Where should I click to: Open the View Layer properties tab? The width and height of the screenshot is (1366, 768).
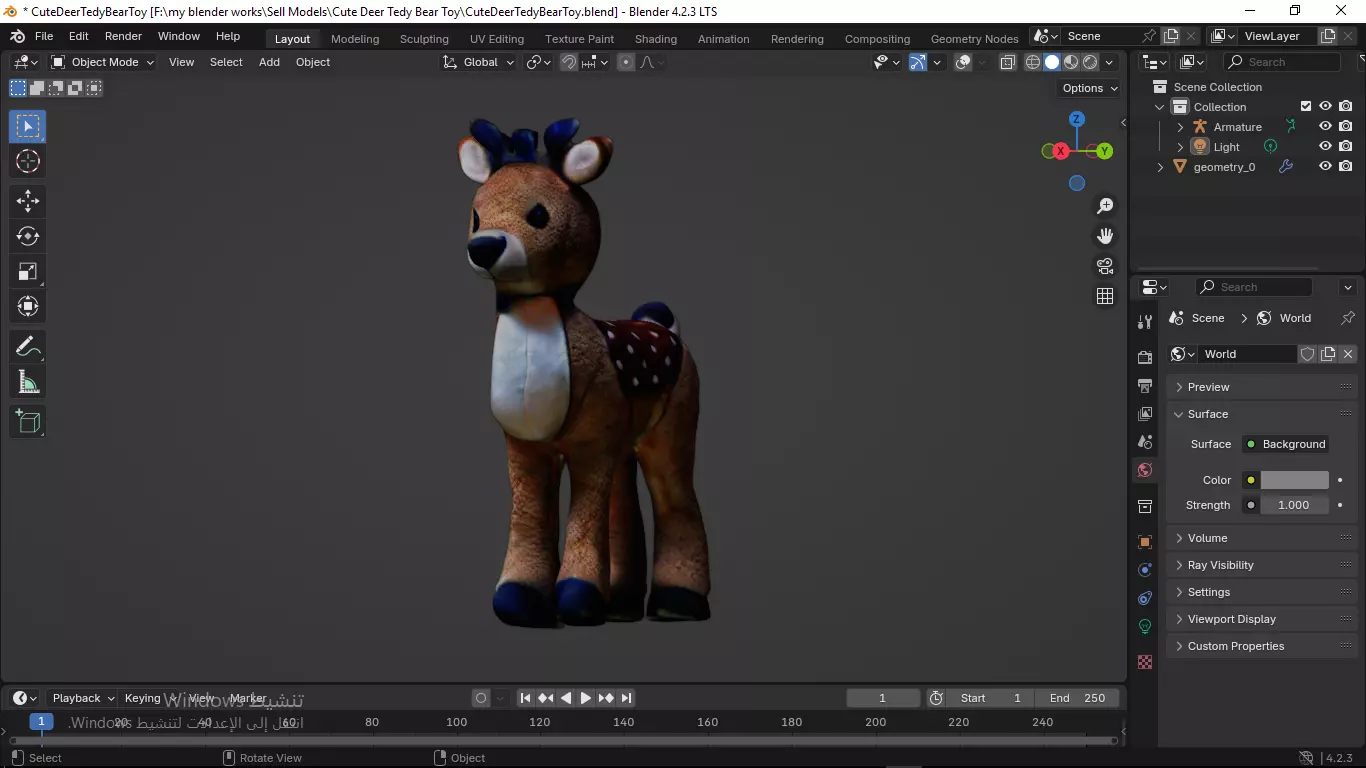coord(1145,413)
